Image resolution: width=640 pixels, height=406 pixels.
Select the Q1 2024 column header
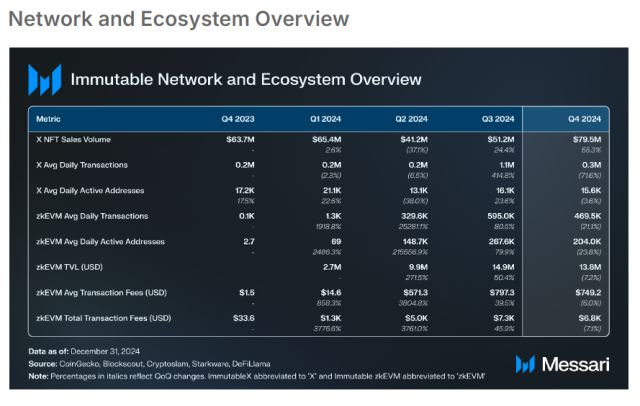click(x=326, y=118)
